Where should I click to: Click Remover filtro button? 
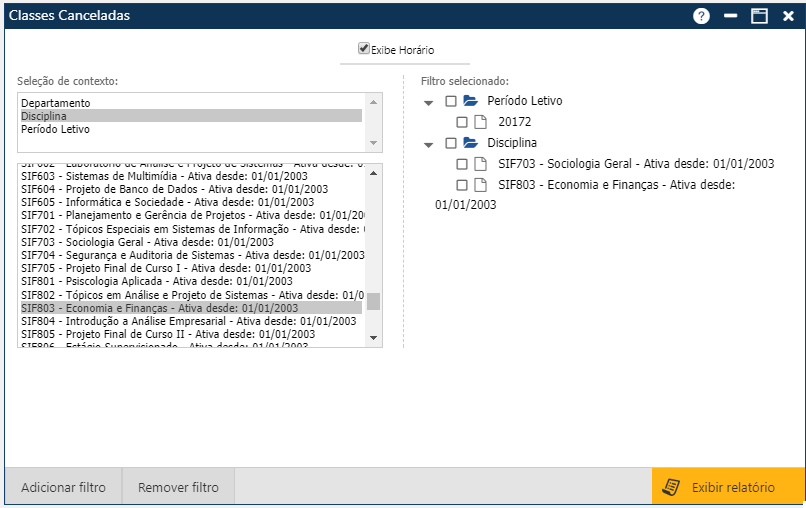pyautogui.click(x=178, y=487)
